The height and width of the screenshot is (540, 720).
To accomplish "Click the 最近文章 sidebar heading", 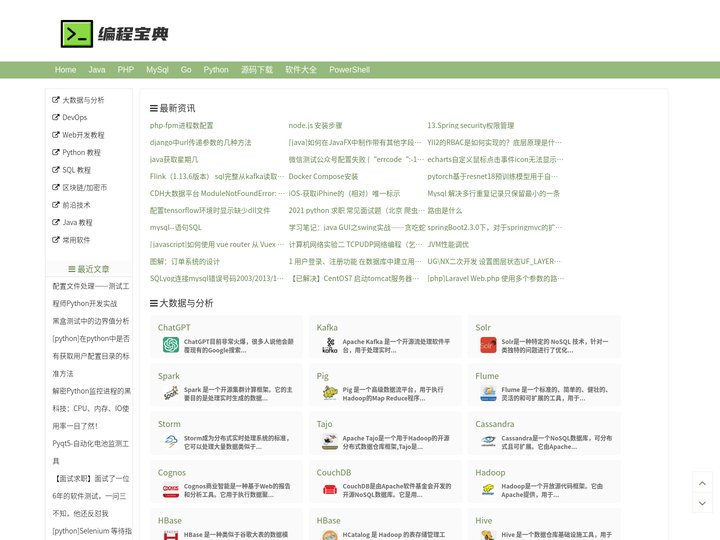I will (x=89, y=269).
